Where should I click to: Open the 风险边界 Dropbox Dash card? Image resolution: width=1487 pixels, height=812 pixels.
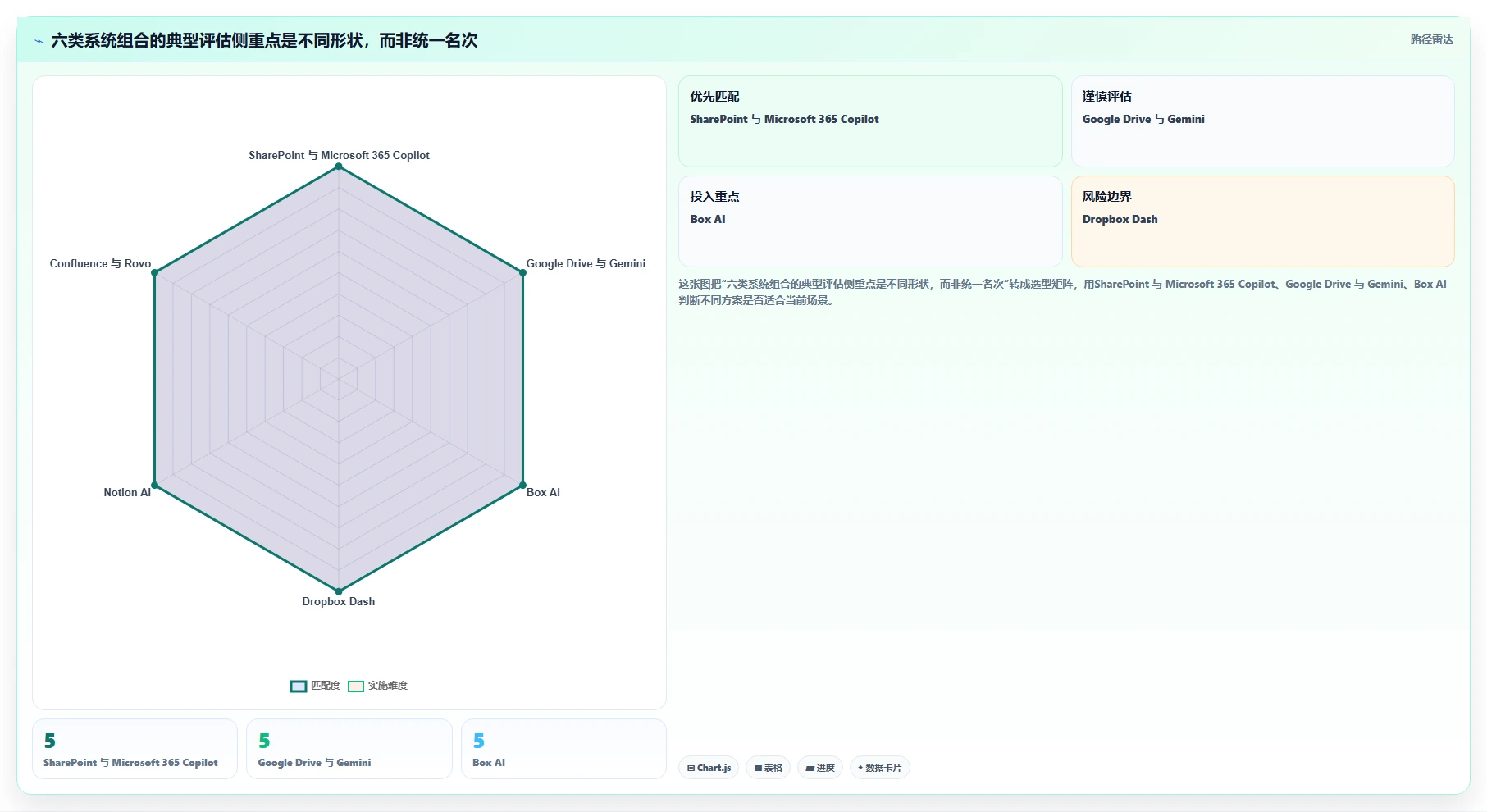(x=1262, y=221)
